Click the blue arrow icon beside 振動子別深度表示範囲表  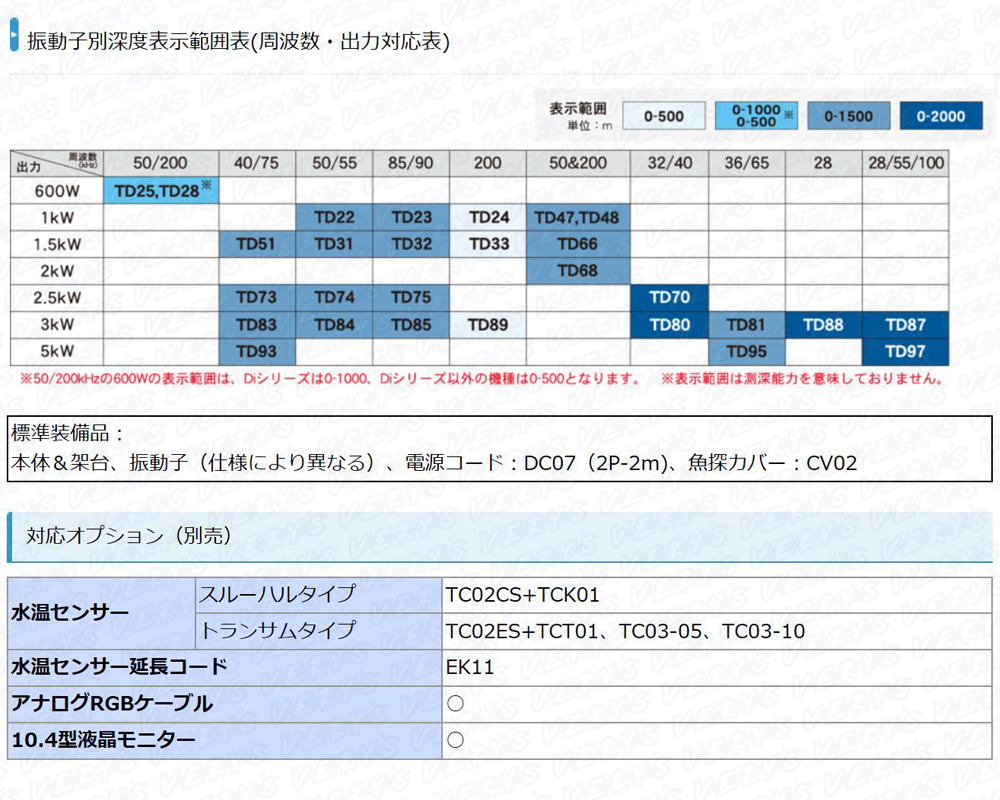(14, 35)
